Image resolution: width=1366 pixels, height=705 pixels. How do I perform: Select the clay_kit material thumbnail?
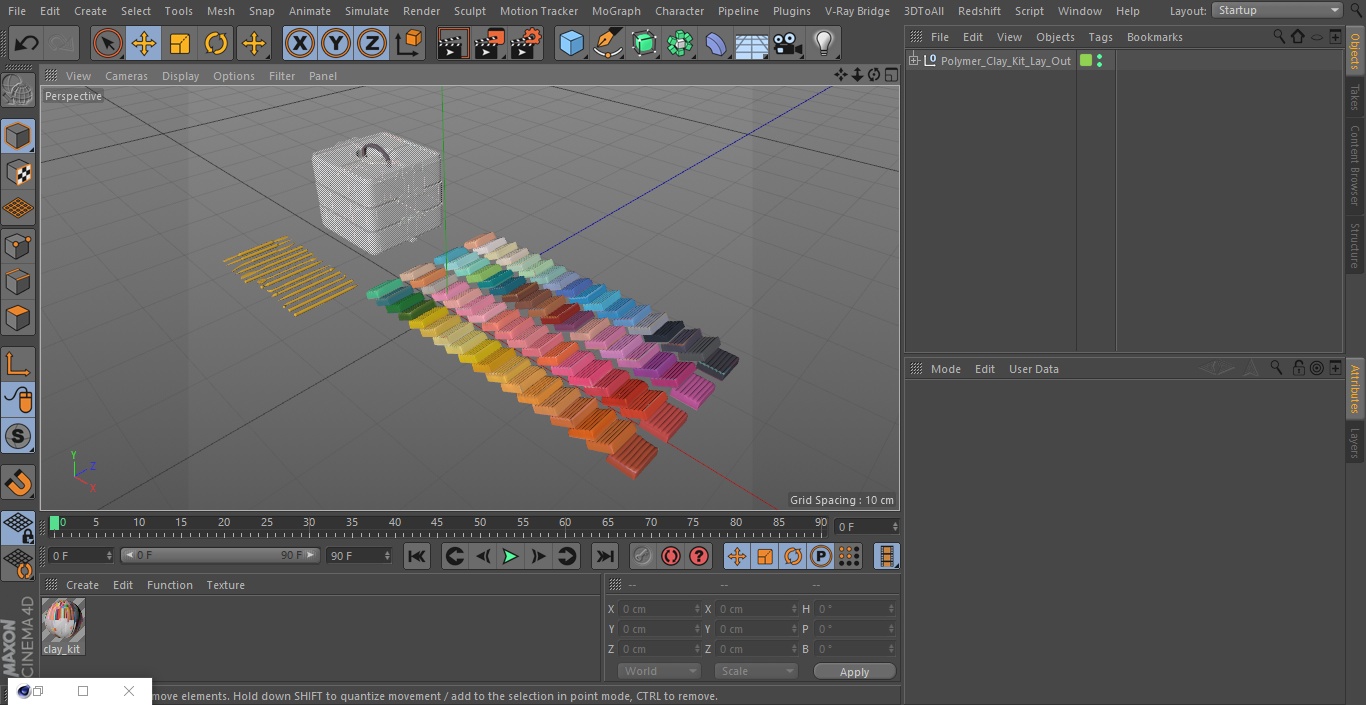(63, 621)
